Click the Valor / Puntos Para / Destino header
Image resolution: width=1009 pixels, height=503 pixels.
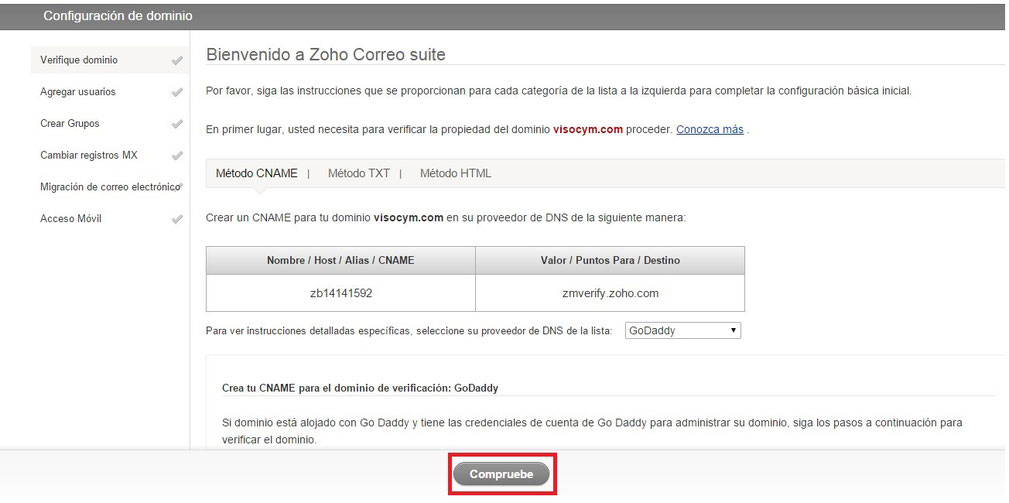(x=610, y=261)
